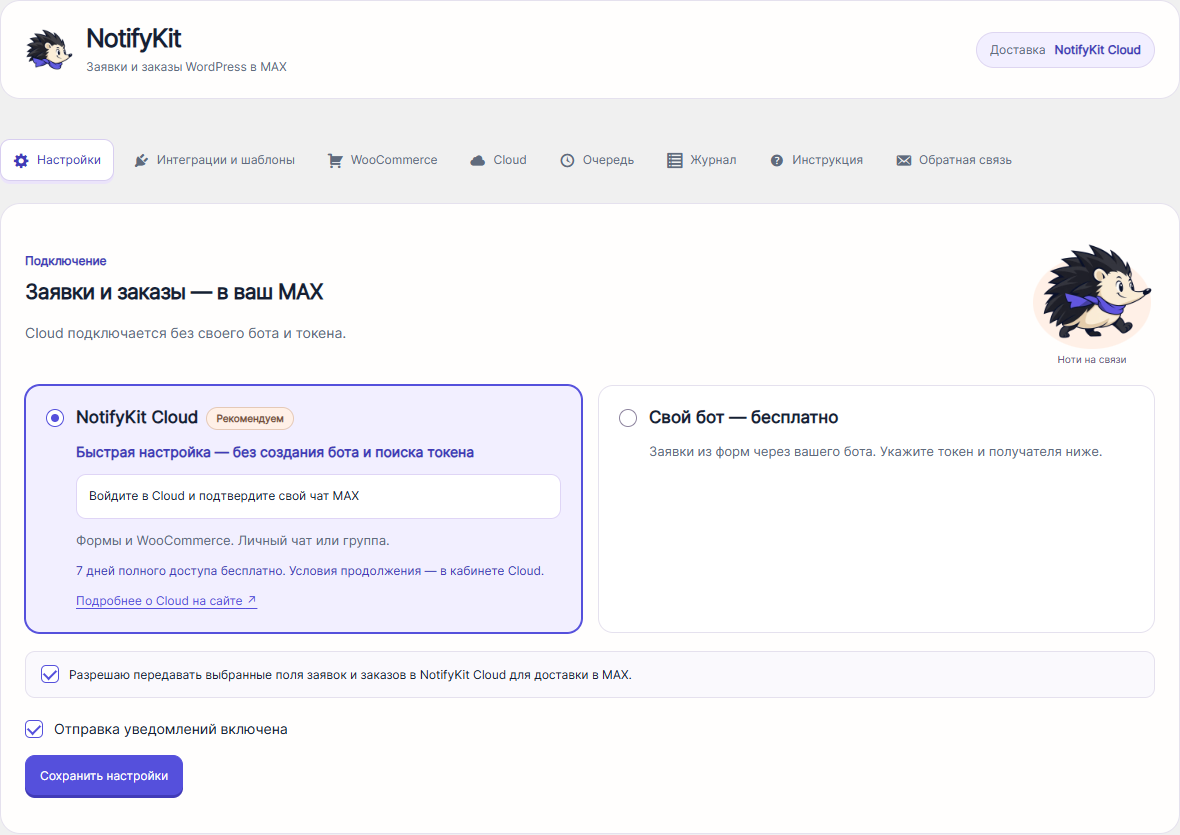1180x835 pixels.
Task: Click the clock icon next to Очередь
Action: pos(567,160)
